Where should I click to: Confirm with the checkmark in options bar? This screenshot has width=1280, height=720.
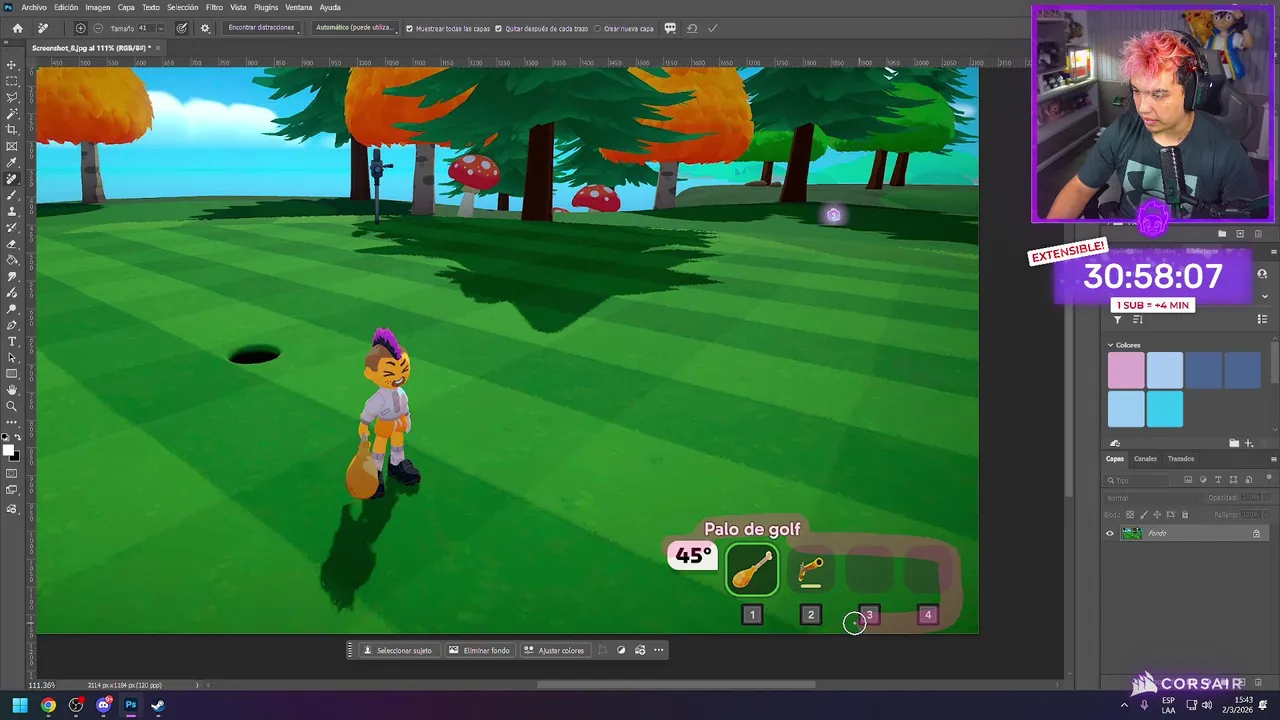(x=712, y=28)
